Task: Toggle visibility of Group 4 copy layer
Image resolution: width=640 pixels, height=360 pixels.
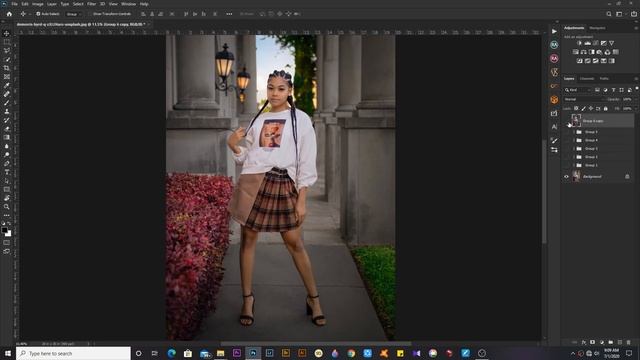Action: [567, 121]
